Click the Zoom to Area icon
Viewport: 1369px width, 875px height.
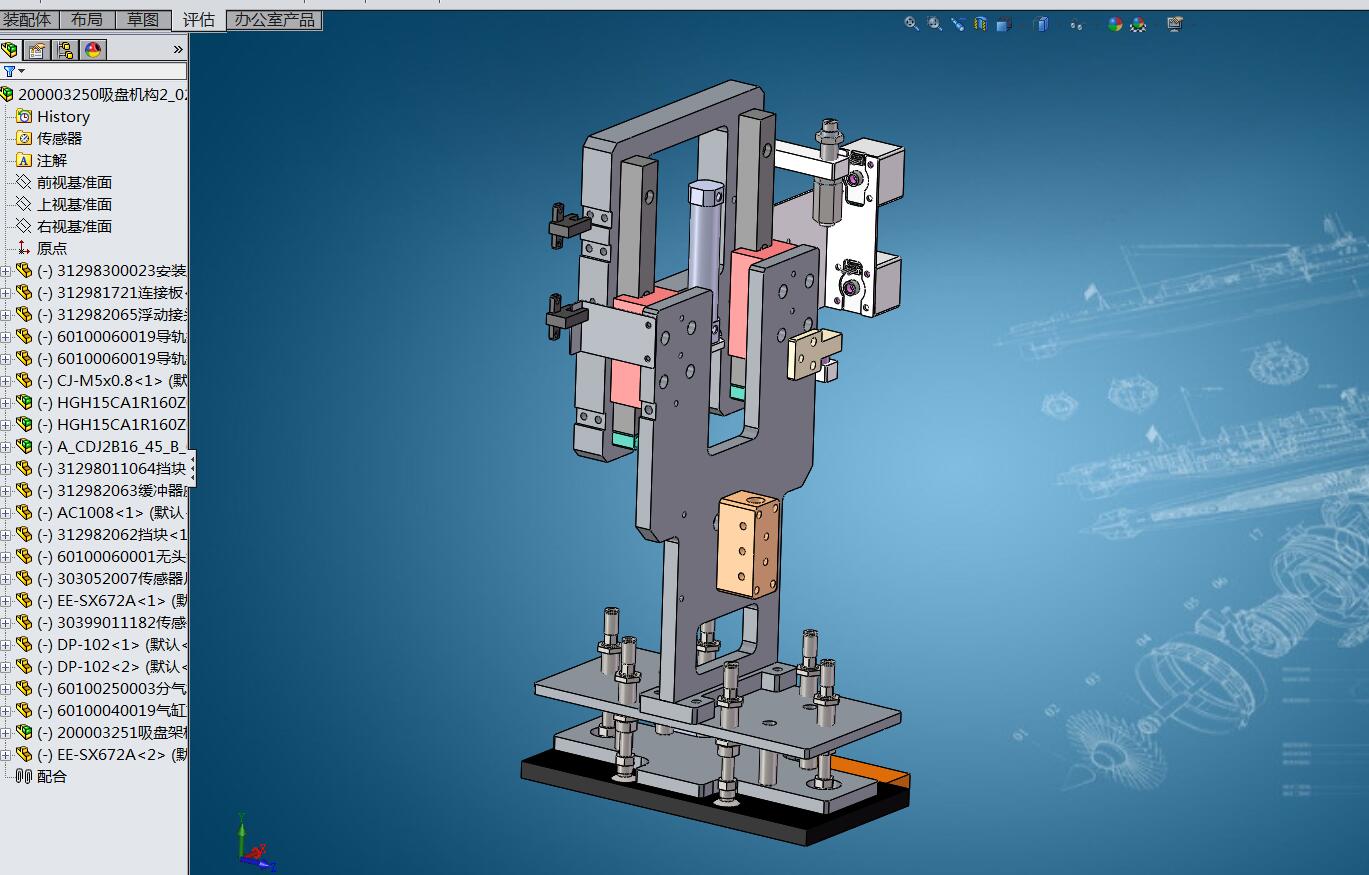click(x=935, y=23)
